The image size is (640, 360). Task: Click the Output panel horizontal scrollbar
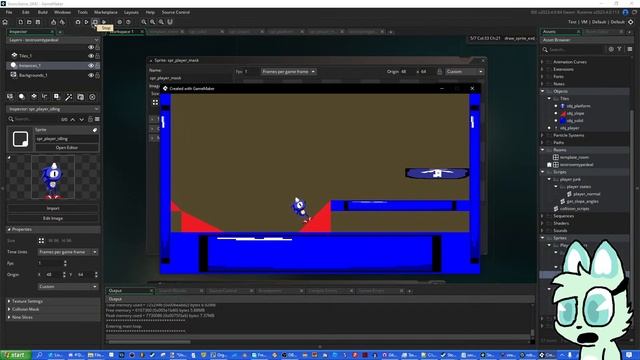pos(149,342)
